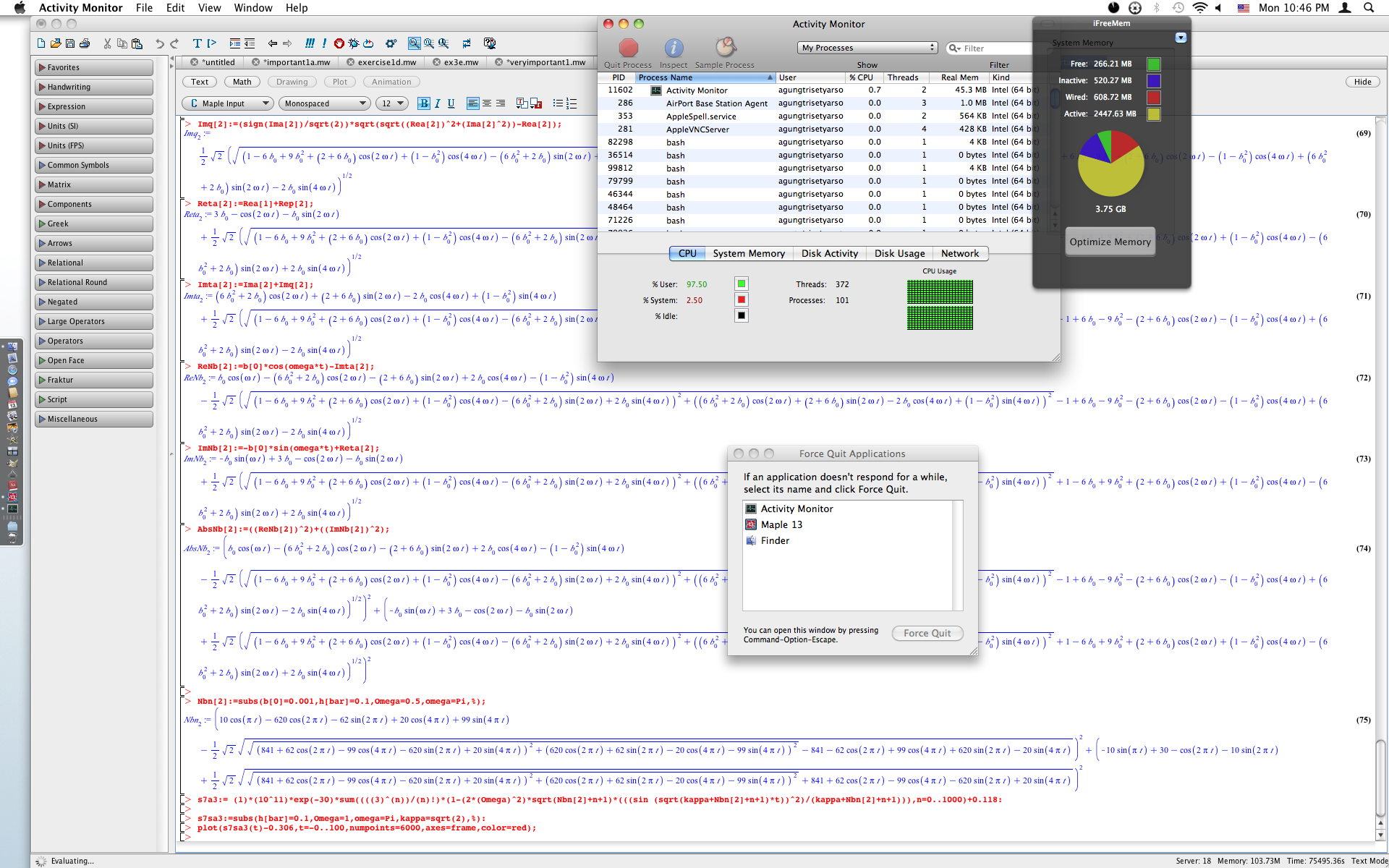The height and width of the screenshot is (868, 1389).
Task: Open the Maple Input style dropdown
Action: coord(228,103)
